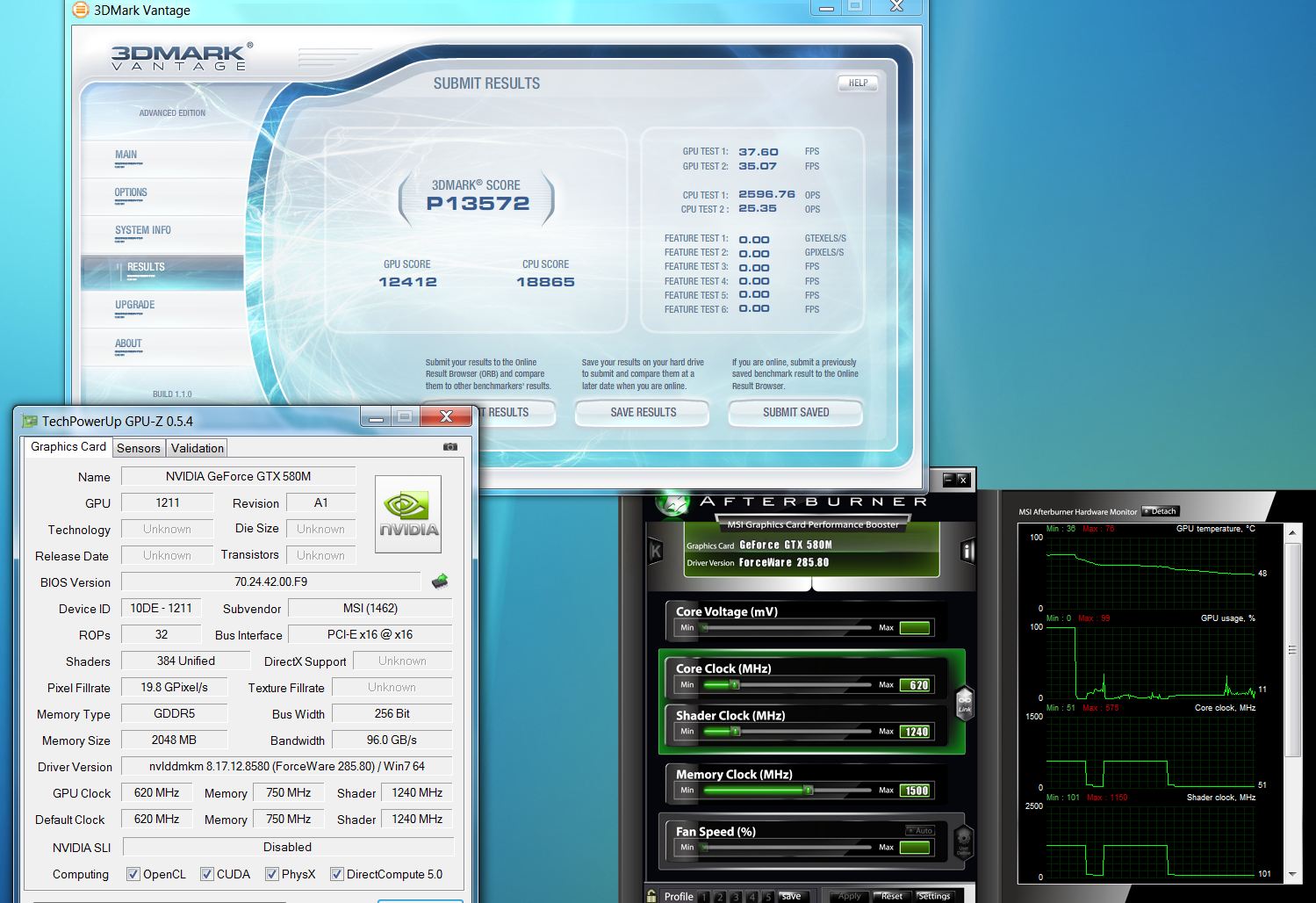
Task: Open SYSTEM INFO section in 3DMark Vantage
Action: [x=162, y=234]
